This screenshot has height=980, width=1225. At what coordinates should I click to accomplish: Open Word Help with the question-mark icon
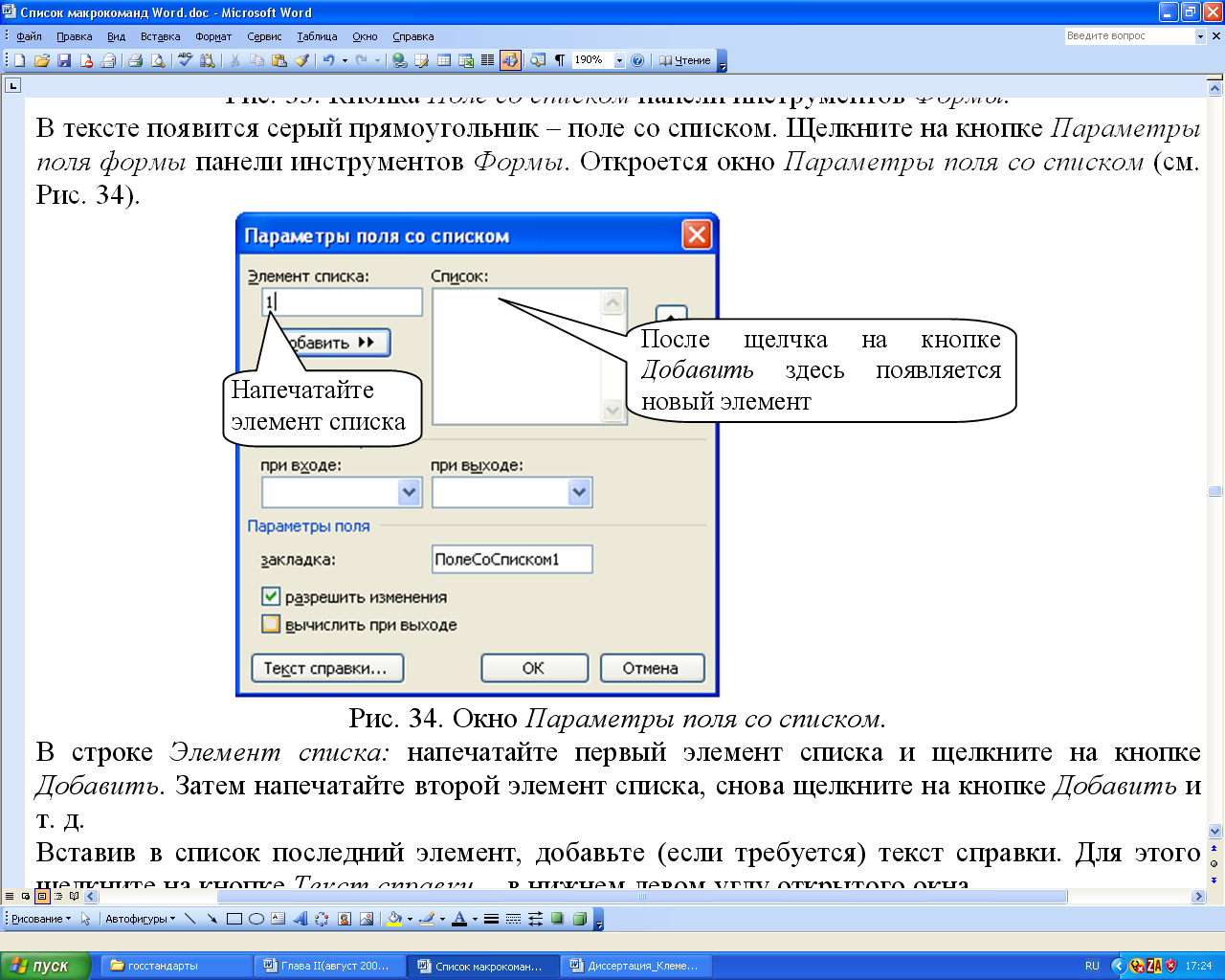[x=637, y=60]
